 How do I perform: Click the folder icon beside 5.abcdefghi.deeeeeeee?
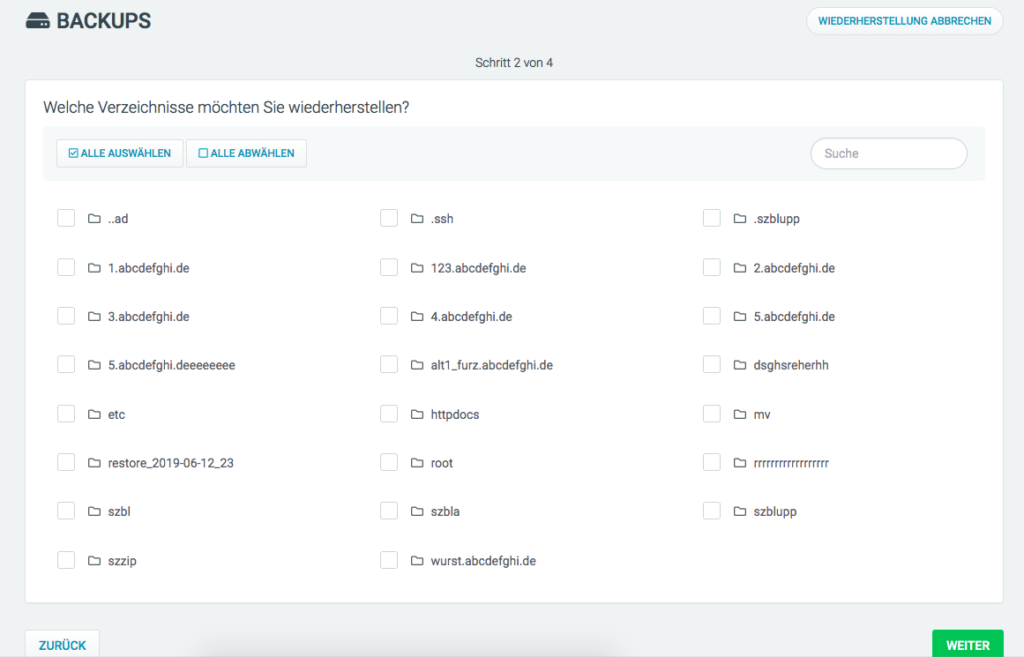click(x=94, y=364)
